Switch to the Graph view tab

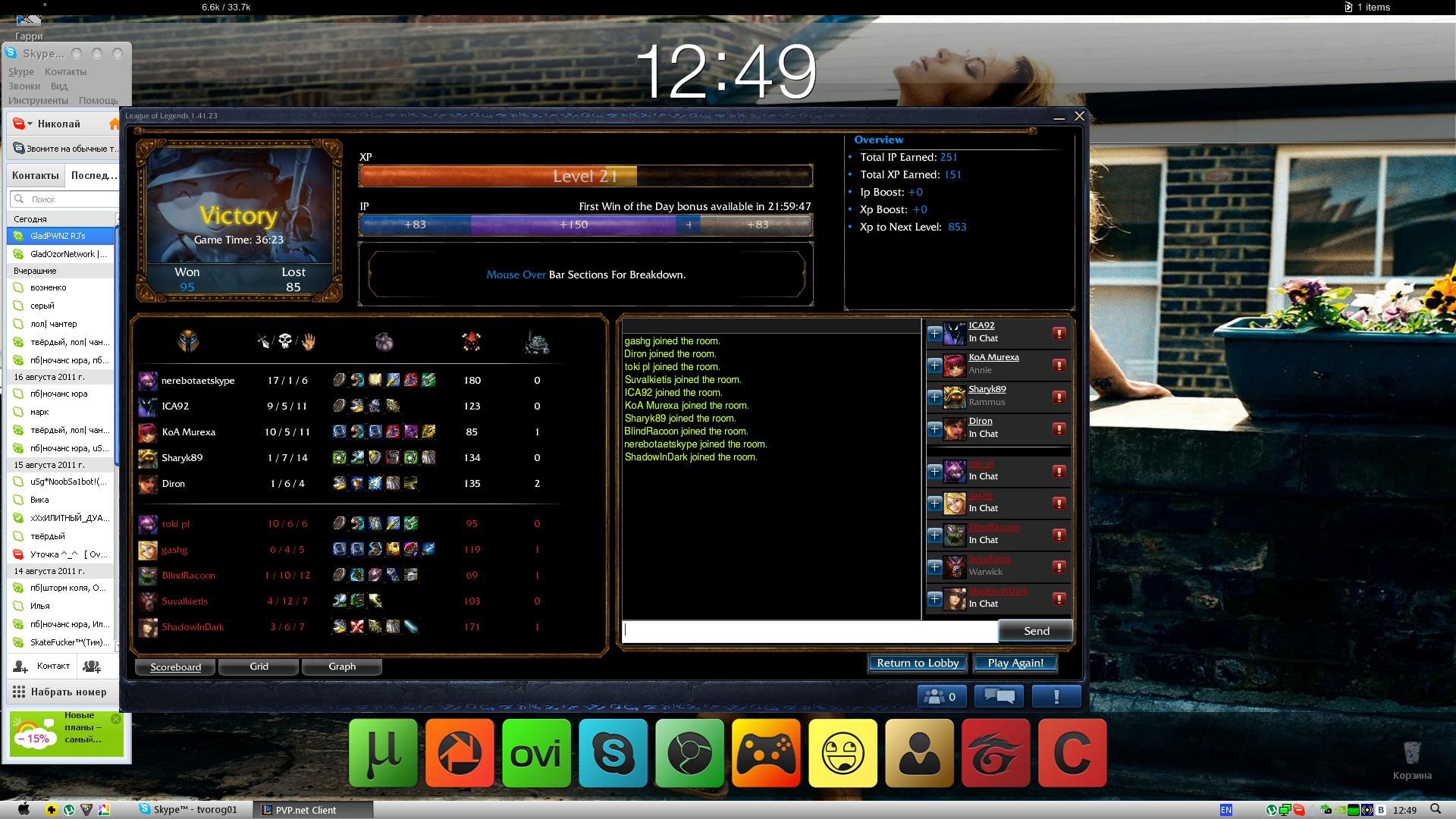342,667
